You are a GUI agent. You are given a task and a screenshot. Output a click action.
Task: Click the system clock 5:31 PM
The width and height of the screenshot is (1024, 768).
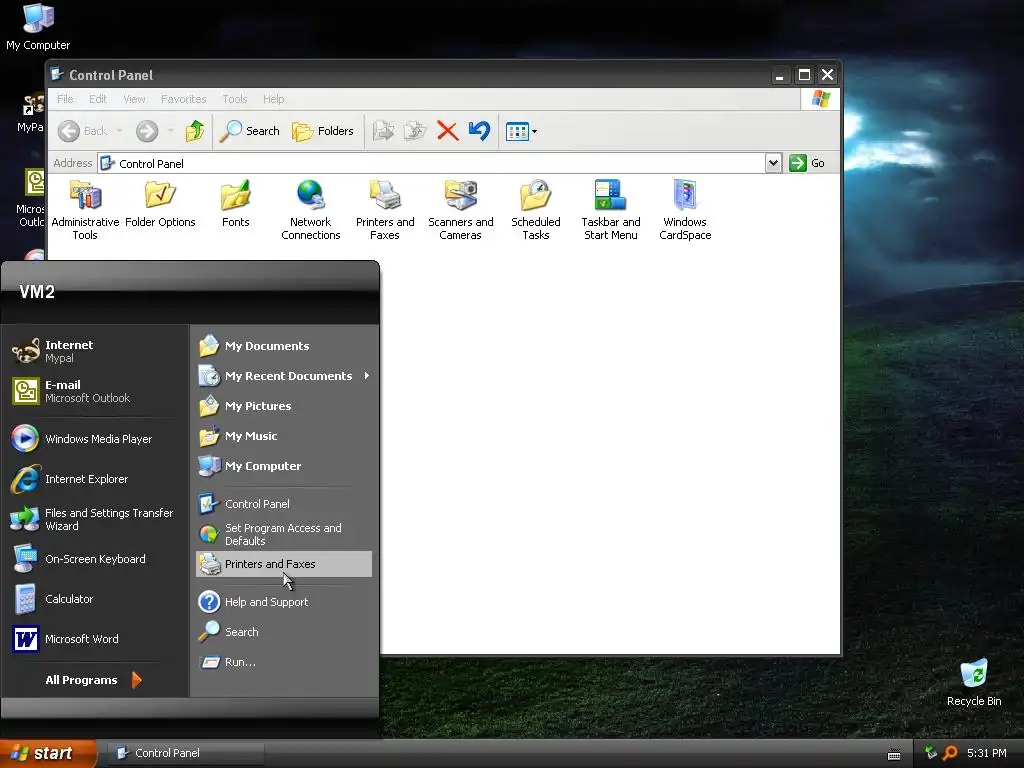(x=987, y=753)
